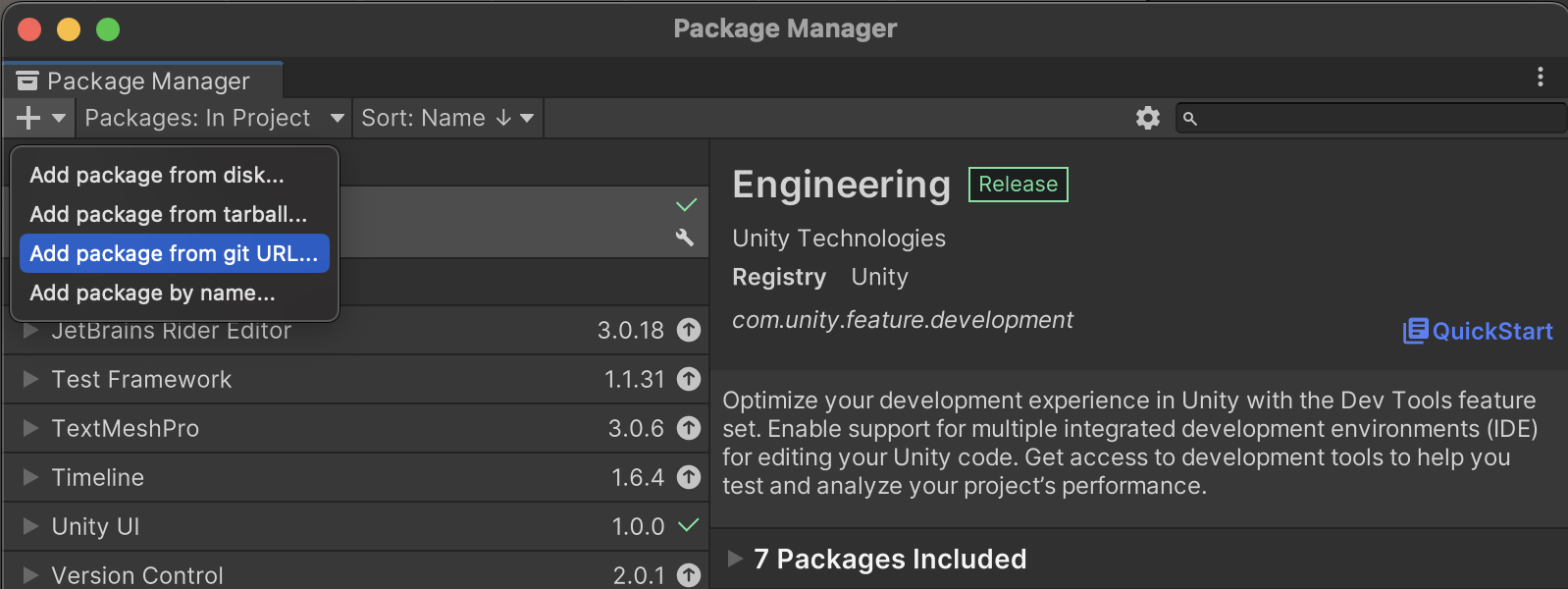
Task: Click TextMeshPro update arrow icon
Action: (x=690, y=428)
